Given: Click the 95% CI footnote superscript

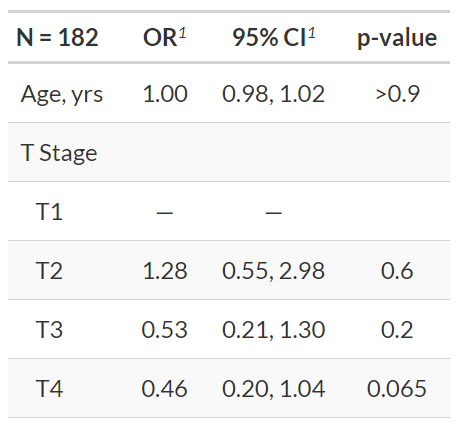Looking at the screenshot, I should pos(311,33).
